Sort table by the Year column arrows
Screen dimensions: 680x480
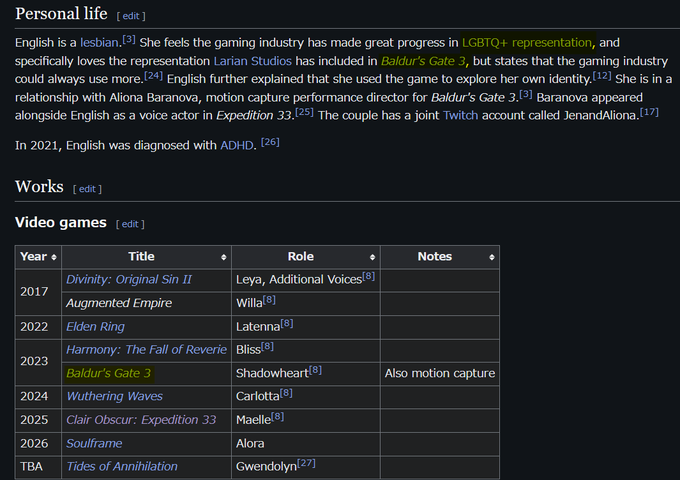[x=54, y=257]
